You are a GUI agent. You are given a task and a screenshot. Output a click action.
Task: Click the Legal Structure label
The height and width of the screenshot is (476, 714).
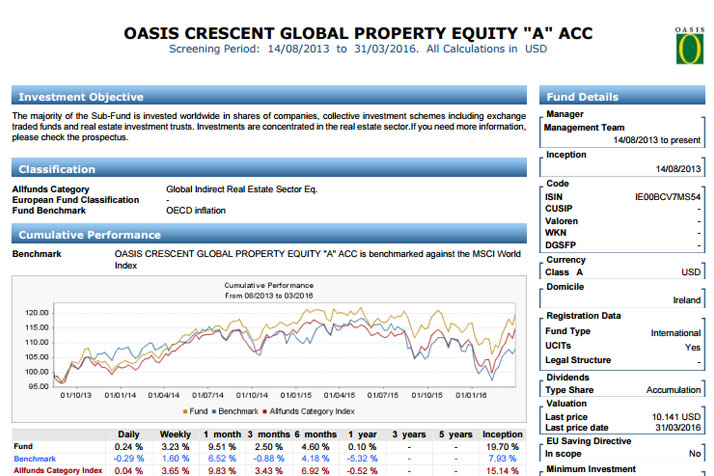578,360
